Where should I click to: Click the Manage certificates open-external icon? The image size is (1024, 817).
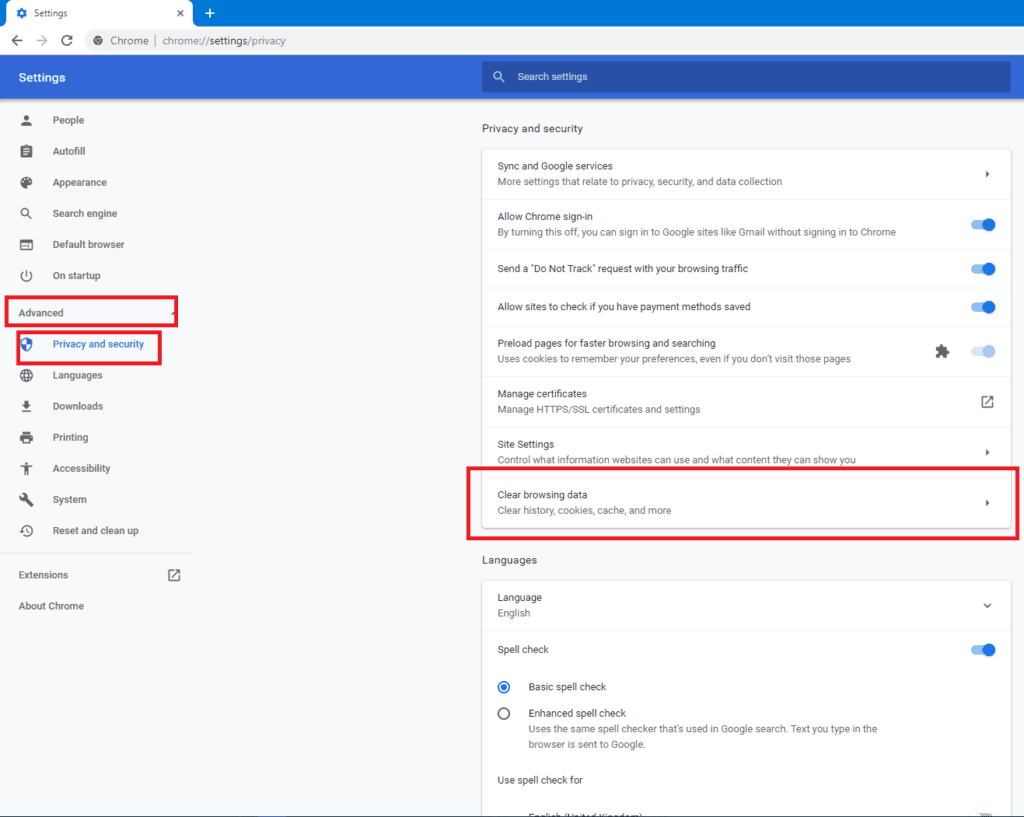click(x=987, y=402)
